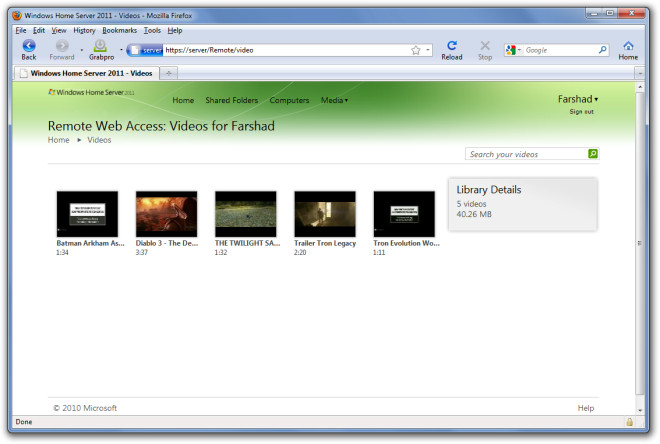Image resolution: width=660 pixels, height=444 pixels.
Task: Open the back/forward history dropdown arrow
Action: [x=81, y=50]
